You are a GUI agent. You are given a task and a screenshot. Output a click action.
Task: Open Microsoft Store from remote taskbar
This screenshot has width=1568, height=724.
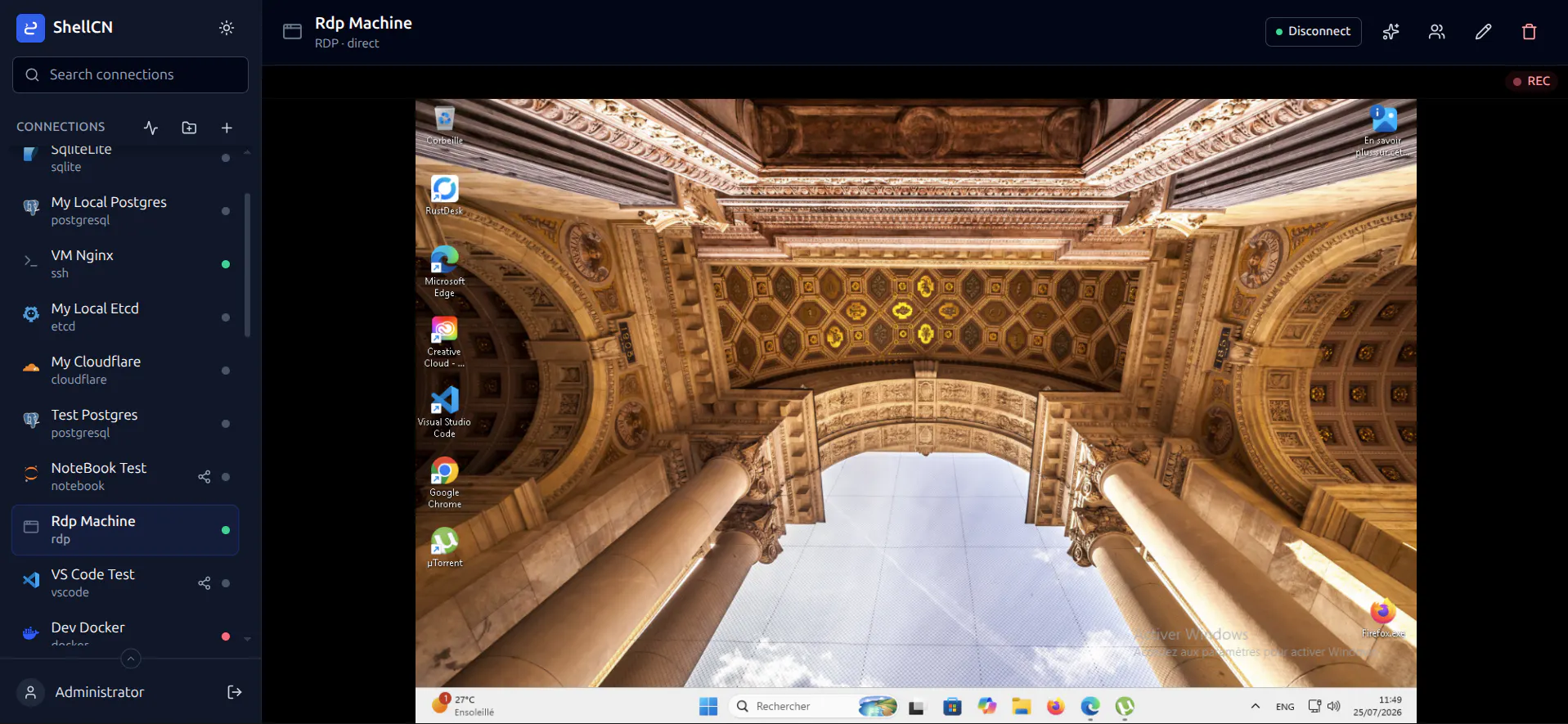coord(952,707)
